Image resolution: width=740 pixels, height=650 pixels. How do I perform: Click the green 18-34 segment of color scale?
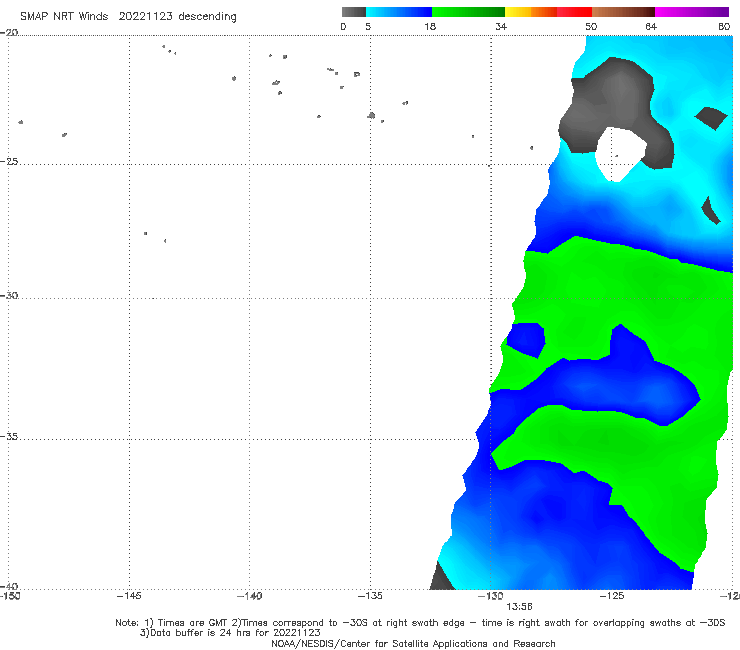[x=468, y=12]
